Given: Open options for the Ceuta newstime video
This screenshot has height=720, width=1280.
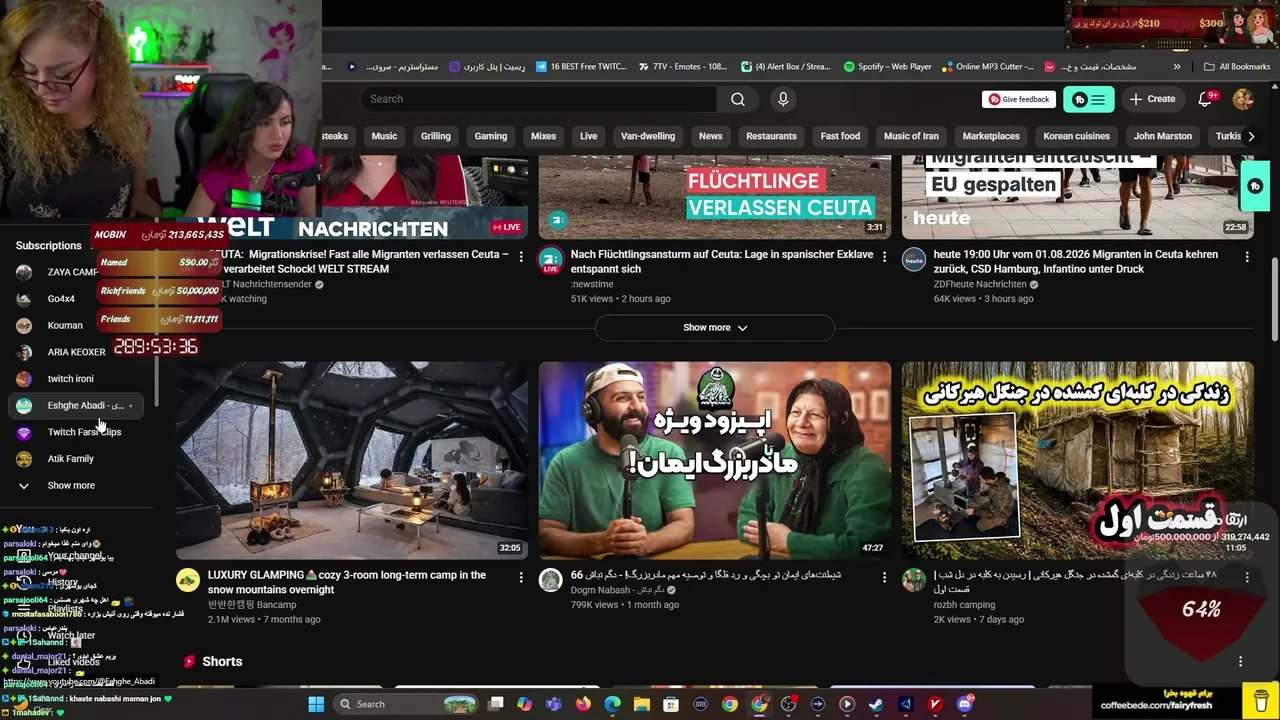Looking at the screenshot, I should click(x=884, y=257).
